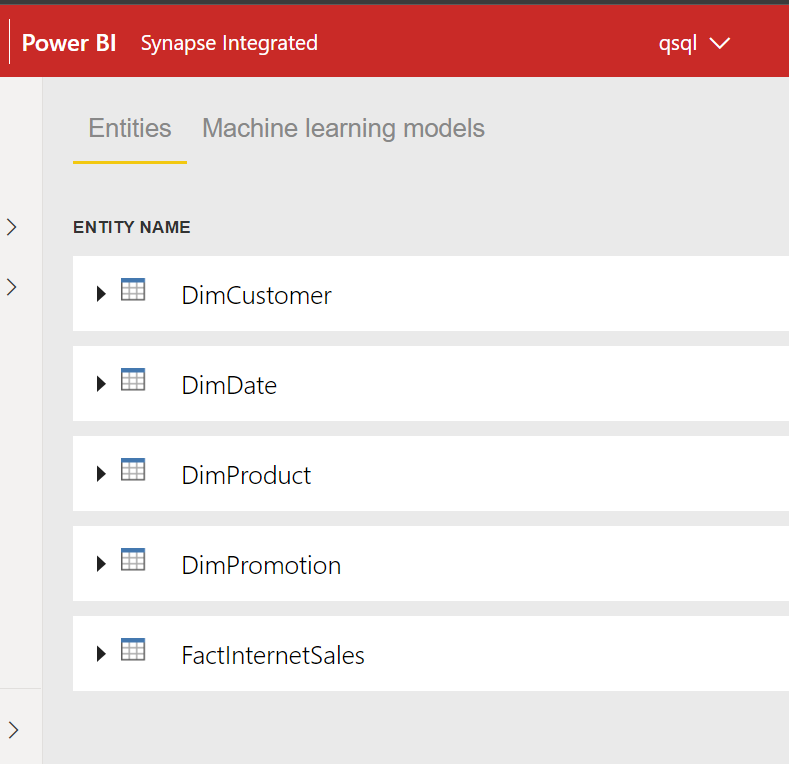Open the Machine learning models tab
The image size is (789, 764).
click(343, 128)
